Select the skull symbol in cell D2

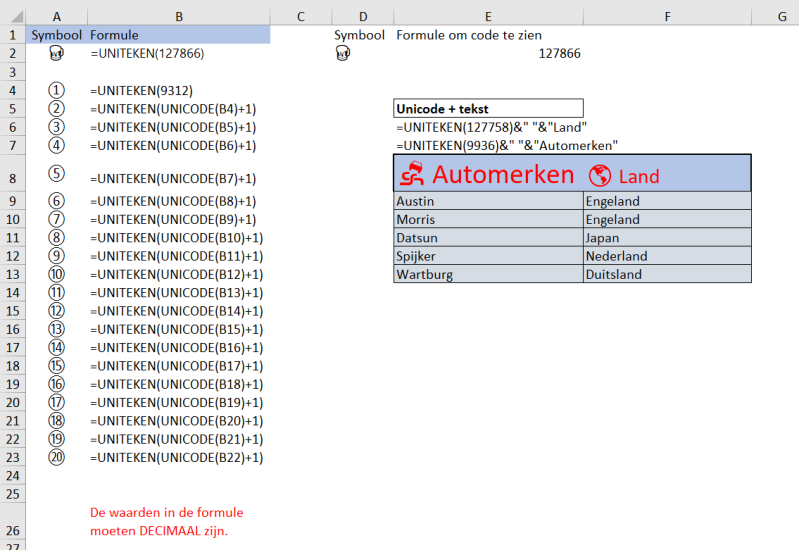click(x=343, y=54)
